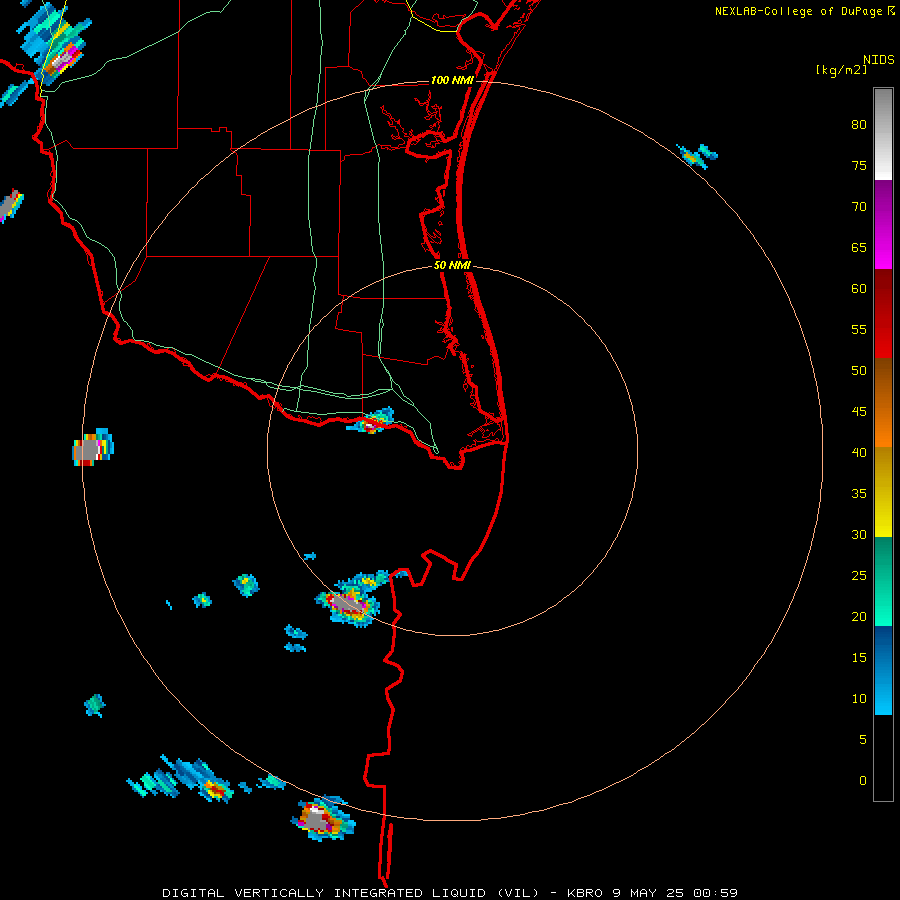Click the small storm cell on the river border
This screenshot has height=900, width=900.
pos(371,421)
